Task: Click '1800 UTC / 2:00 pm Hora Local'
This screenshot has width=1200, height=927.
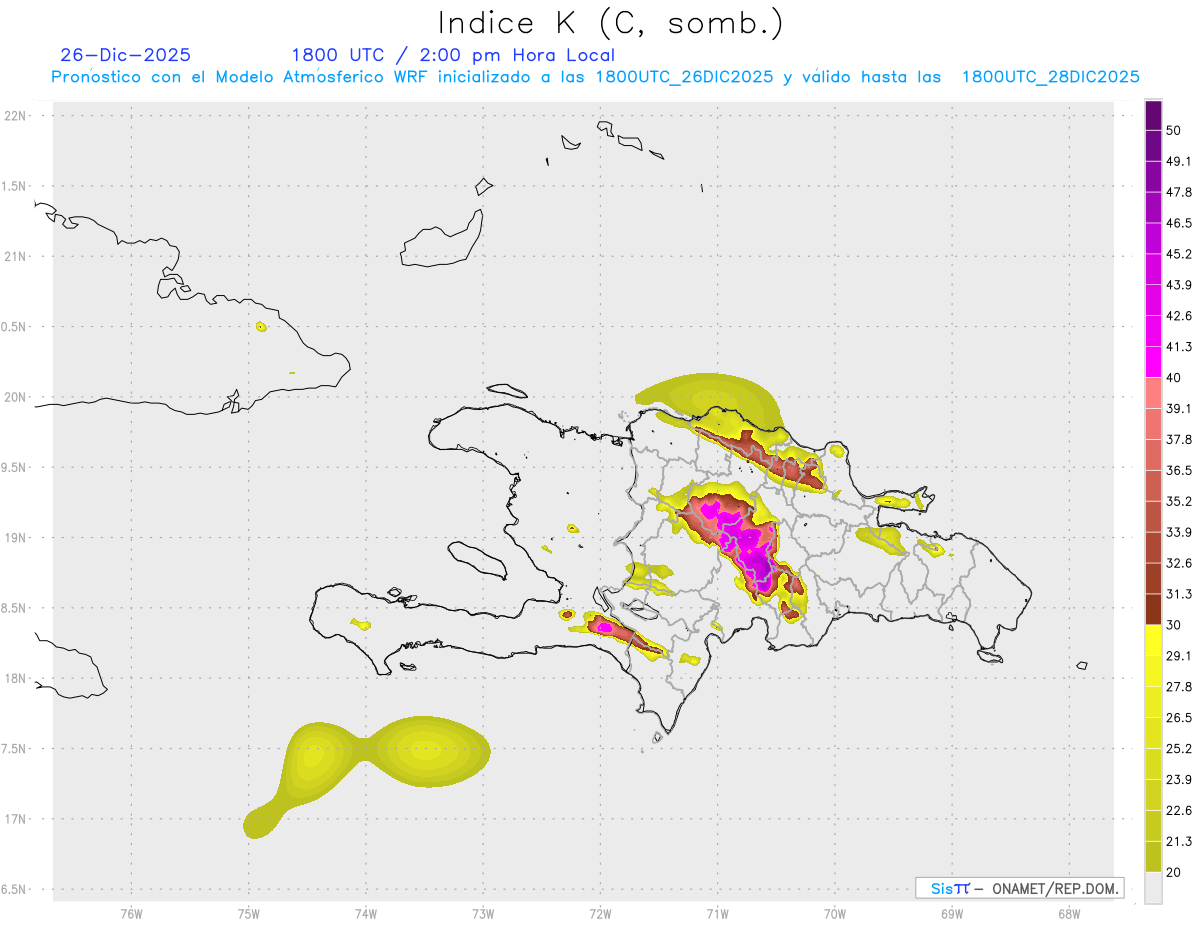Action: coord(453,55)
